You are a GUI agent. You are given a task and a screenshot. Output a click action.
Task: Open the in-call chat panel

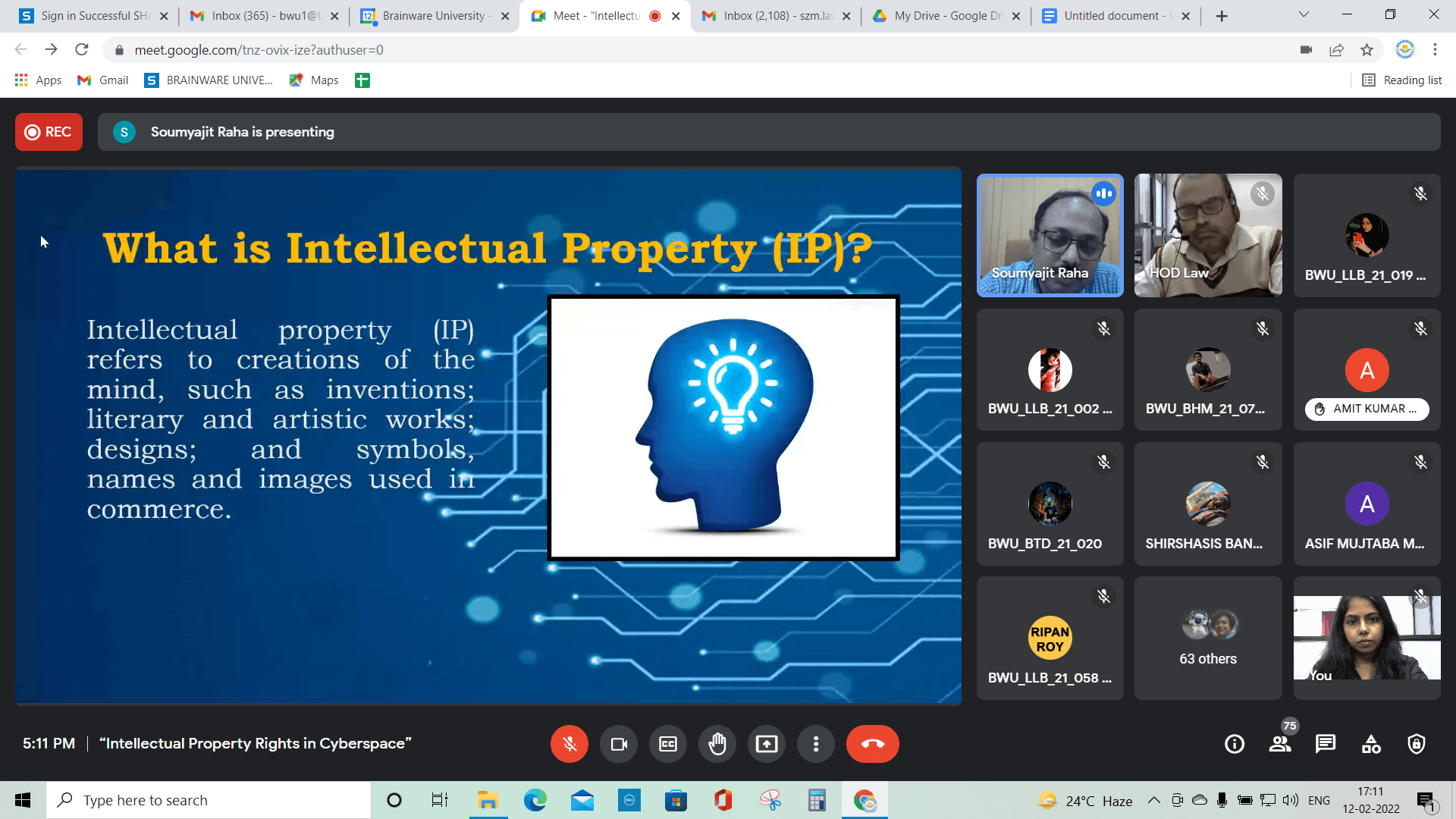[1326, 744]
